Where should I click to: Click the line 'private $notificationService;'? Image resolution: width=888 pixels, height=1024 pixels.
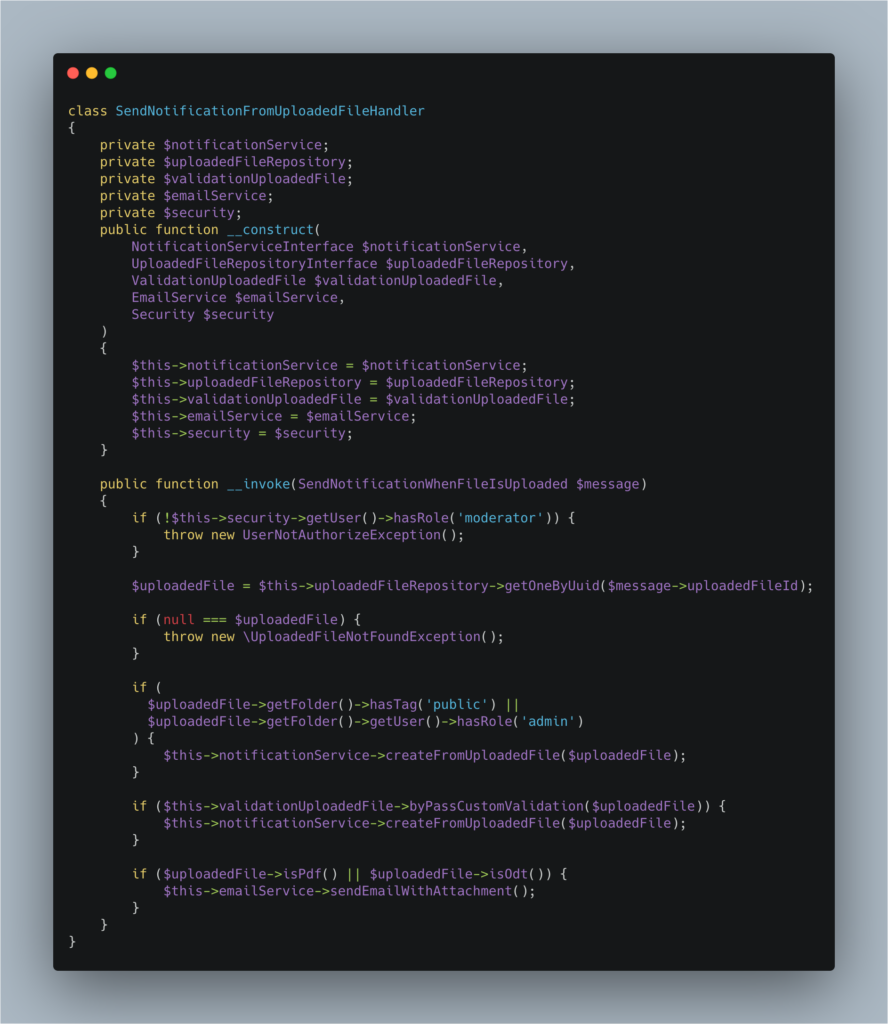pyautogui.click(x=214, y=145)
